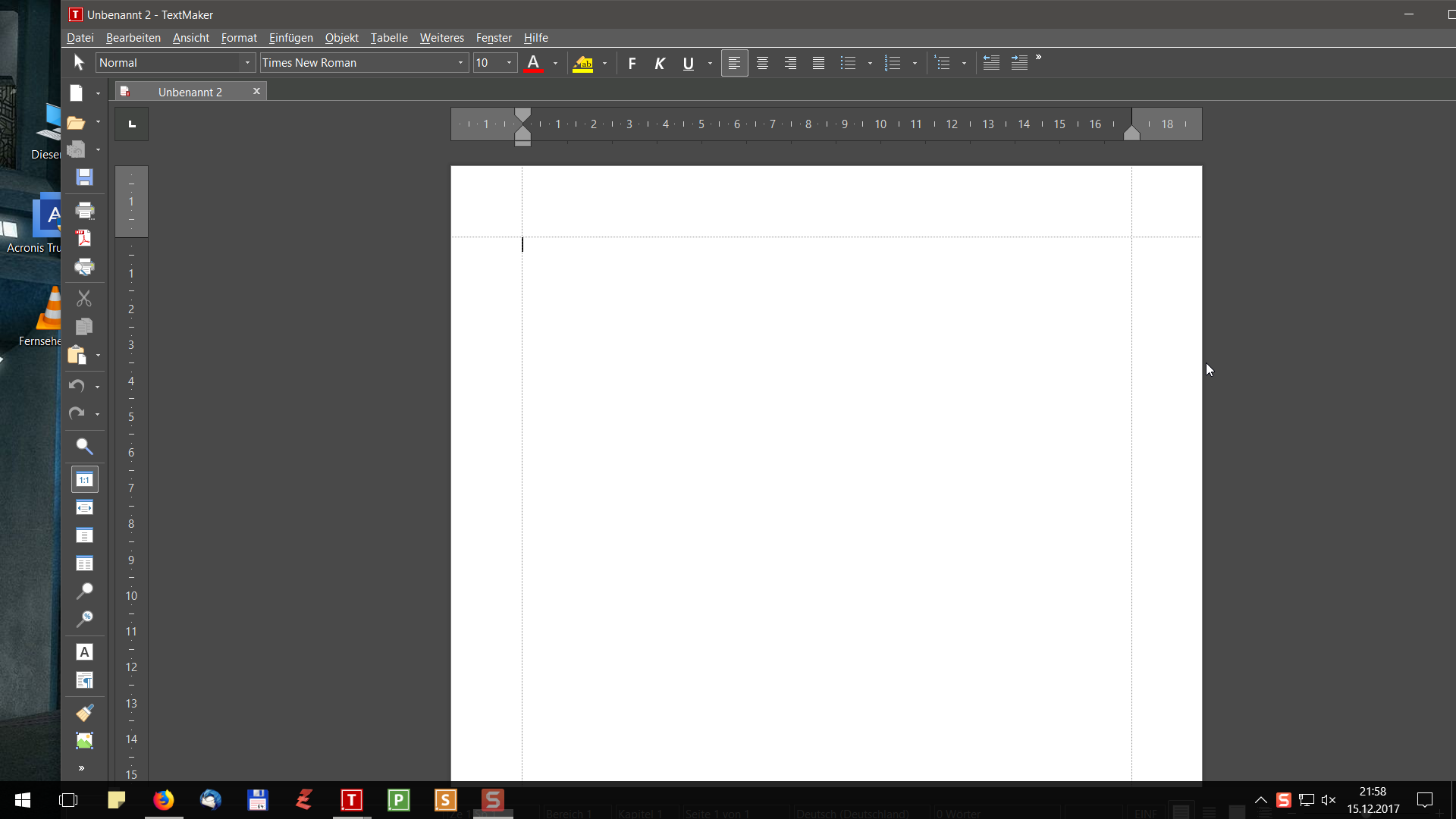This screenshot has height=819, width=1456.
Task: Open the Windows Start menu
Action: click(23, 800)
